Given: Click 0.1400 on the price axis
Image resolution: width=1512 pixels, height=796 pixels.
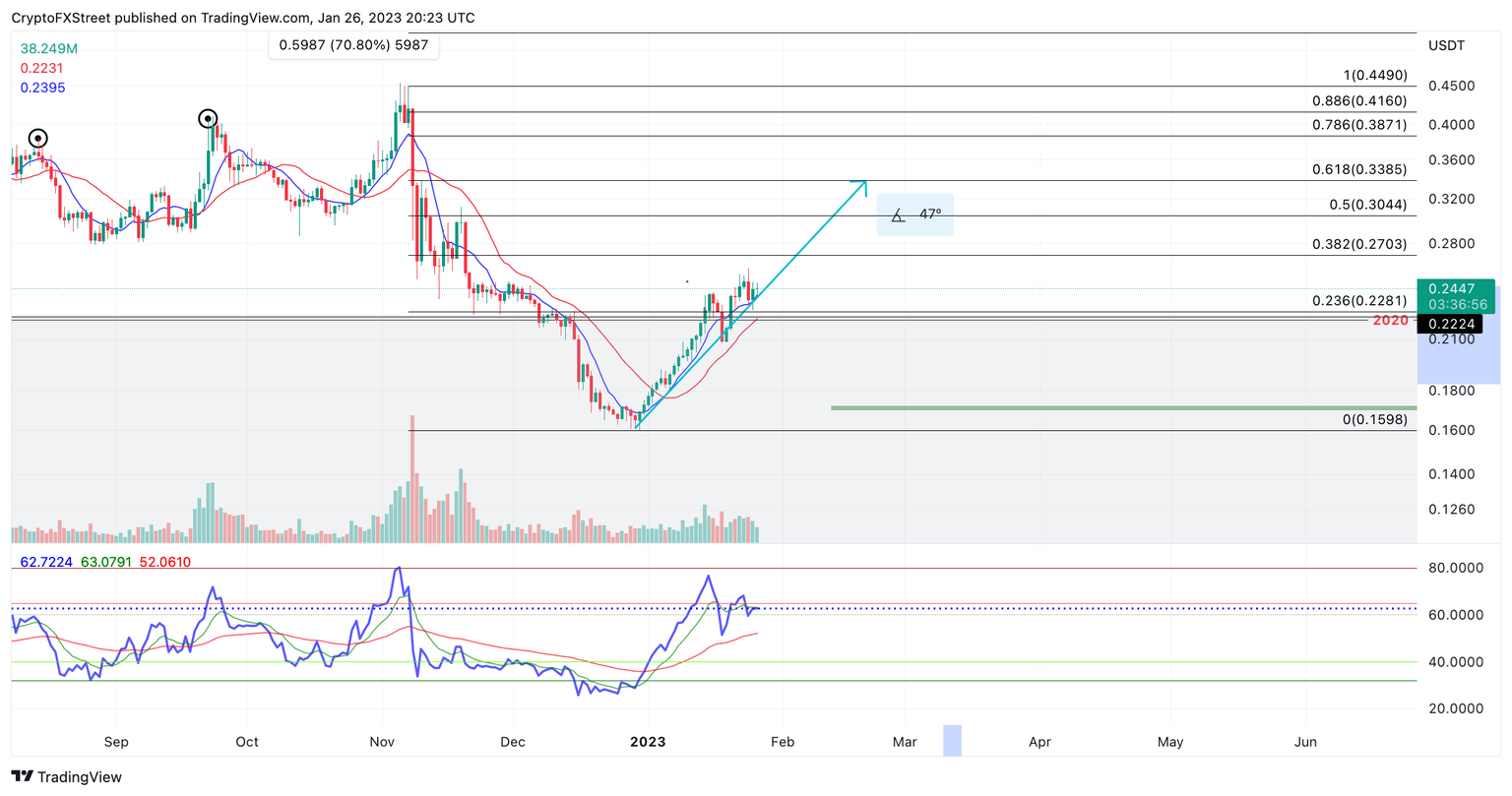Looking at the screenshot, I should [1452, 474].
